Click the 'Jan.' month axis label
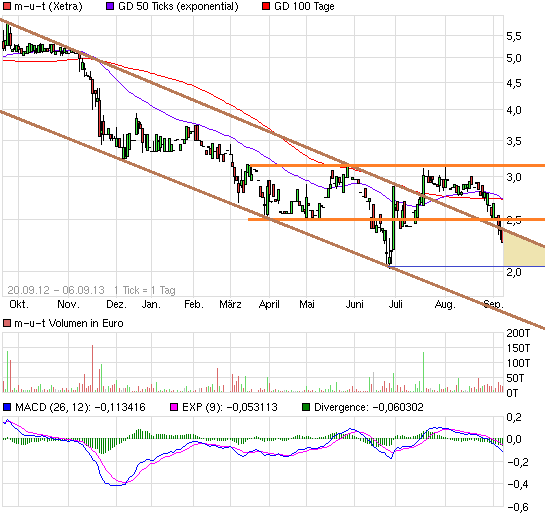This screenshot has height=515, width=545. pyautogui.click(x=151, y=304)
